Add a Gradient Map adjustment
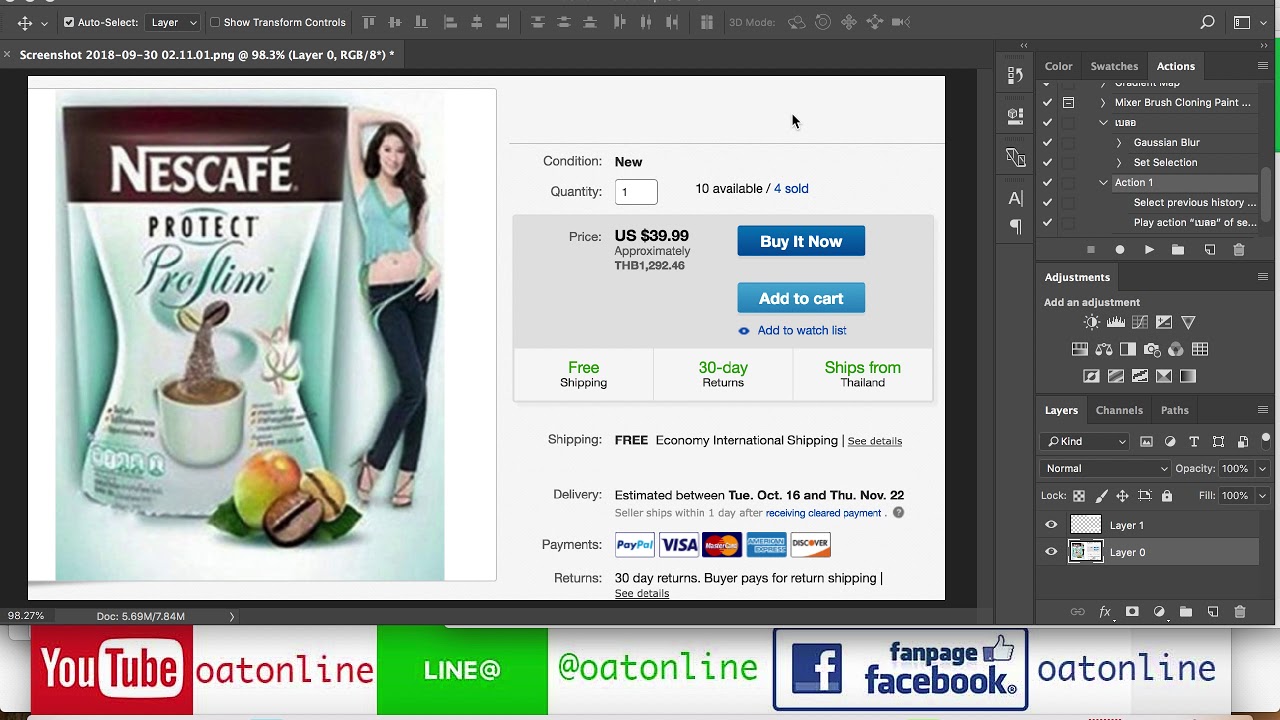 pyautogui.click(x=1188, y=376)
